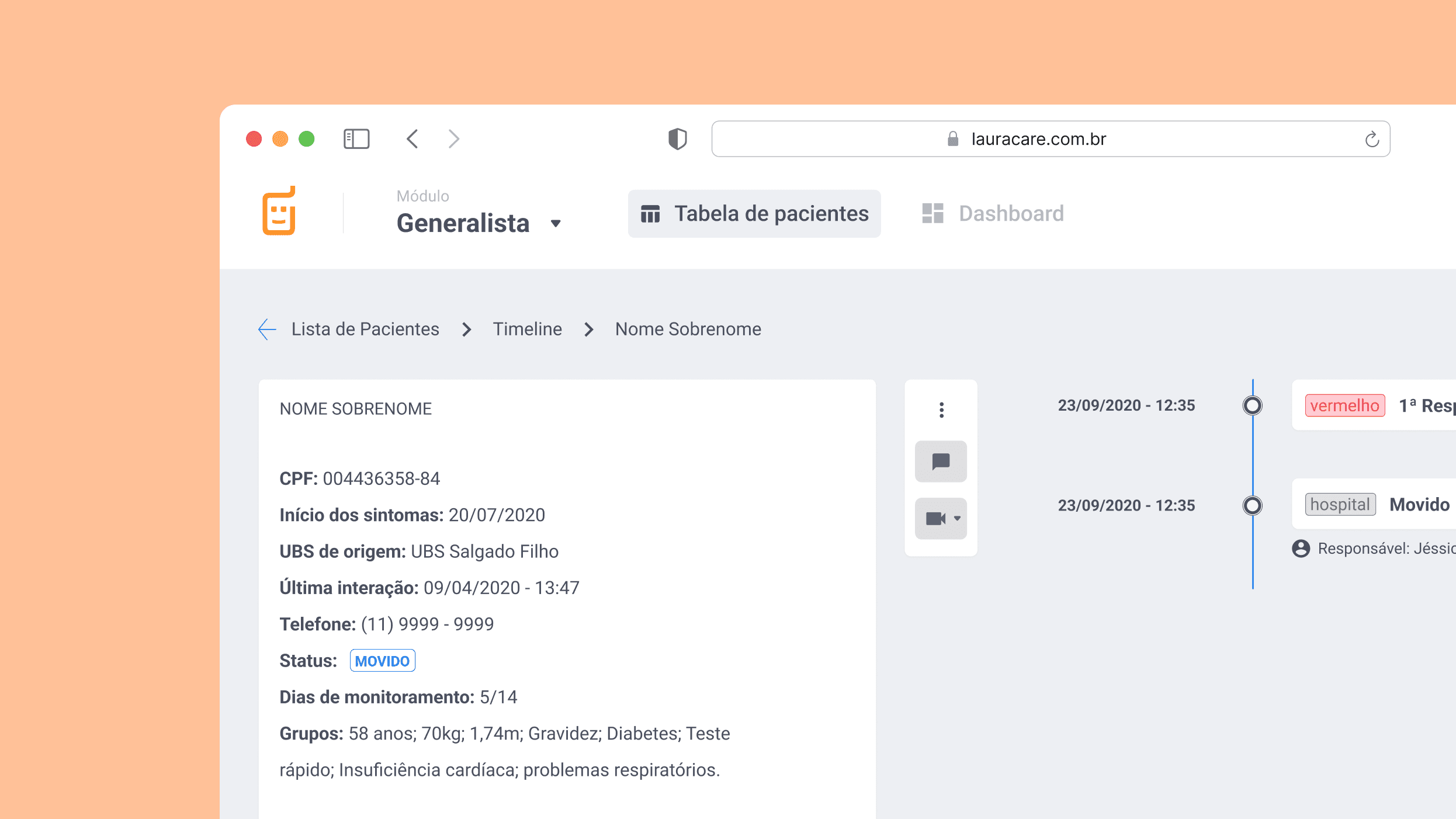Switch to the Dashboard tab
Screen dimensions: 1456x819
pyautogui.click(x=993, y=214)
